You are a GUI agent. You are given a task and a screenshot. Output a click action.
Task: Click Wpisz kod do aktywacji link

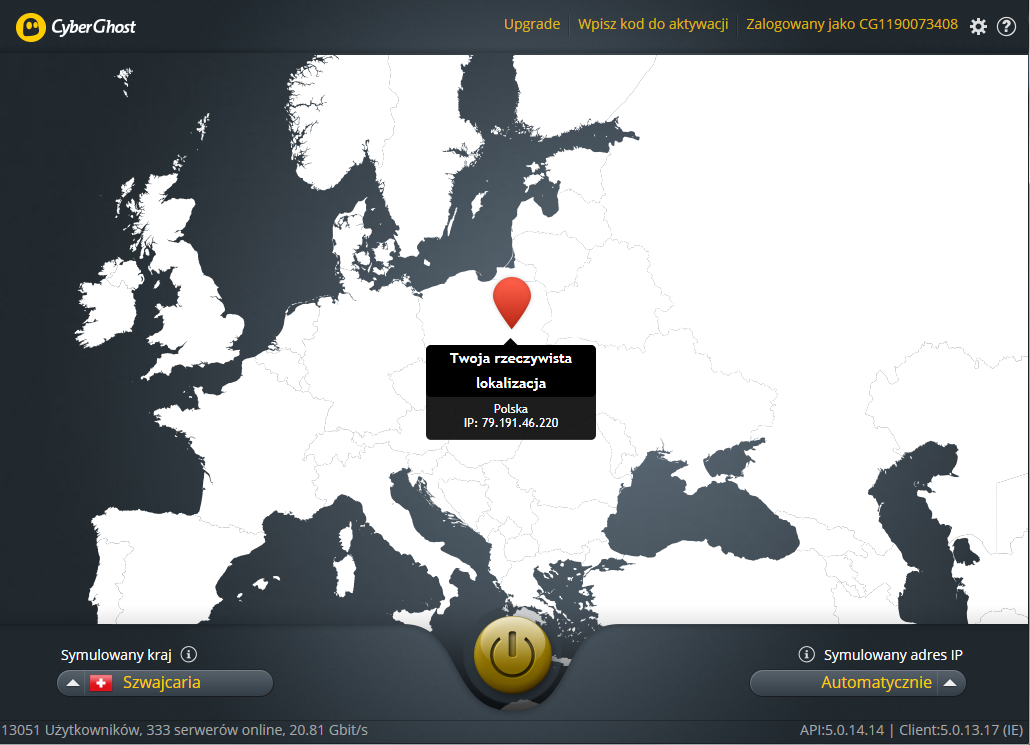[653, 24]
